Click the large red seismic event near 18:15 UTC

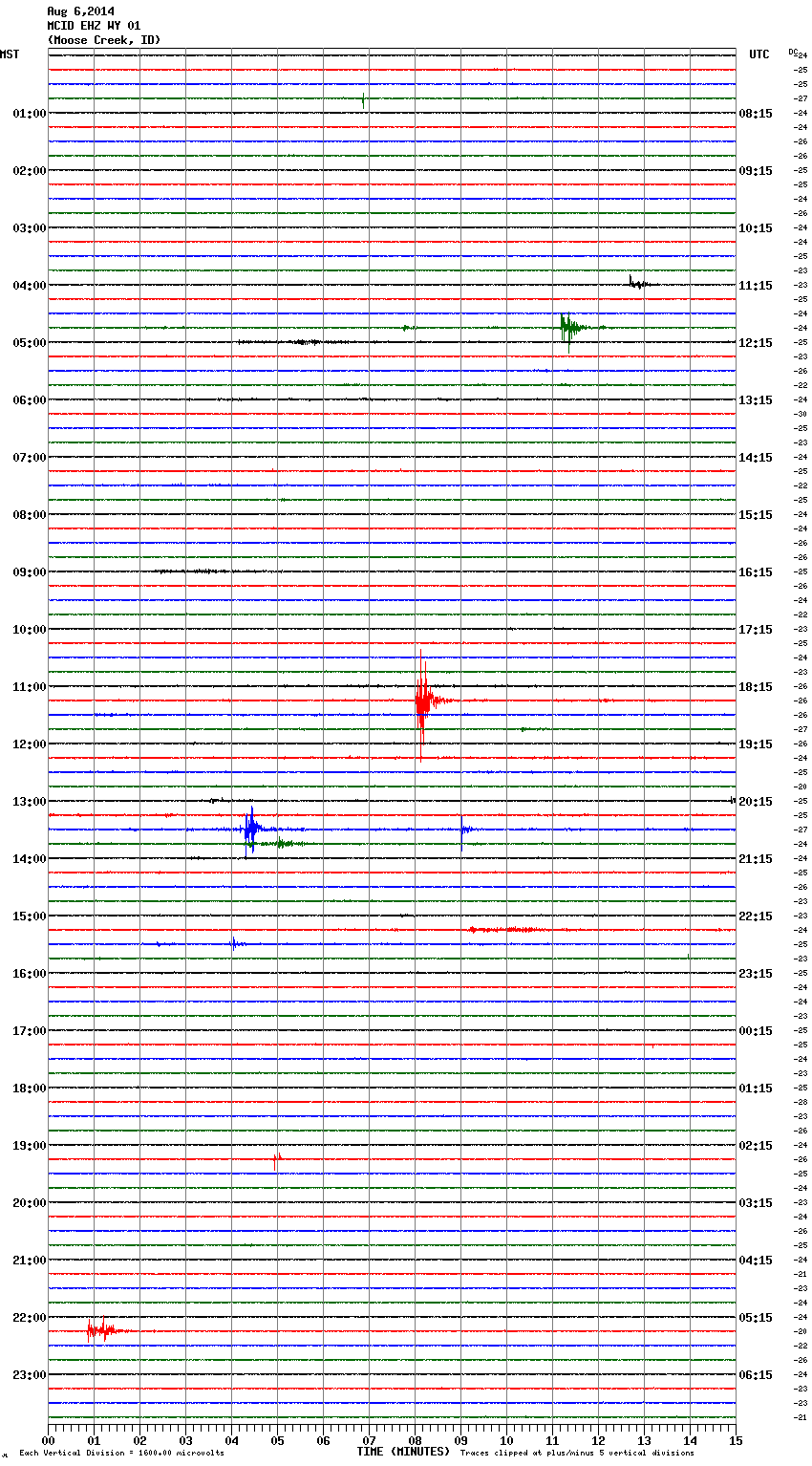pos(423,702)
